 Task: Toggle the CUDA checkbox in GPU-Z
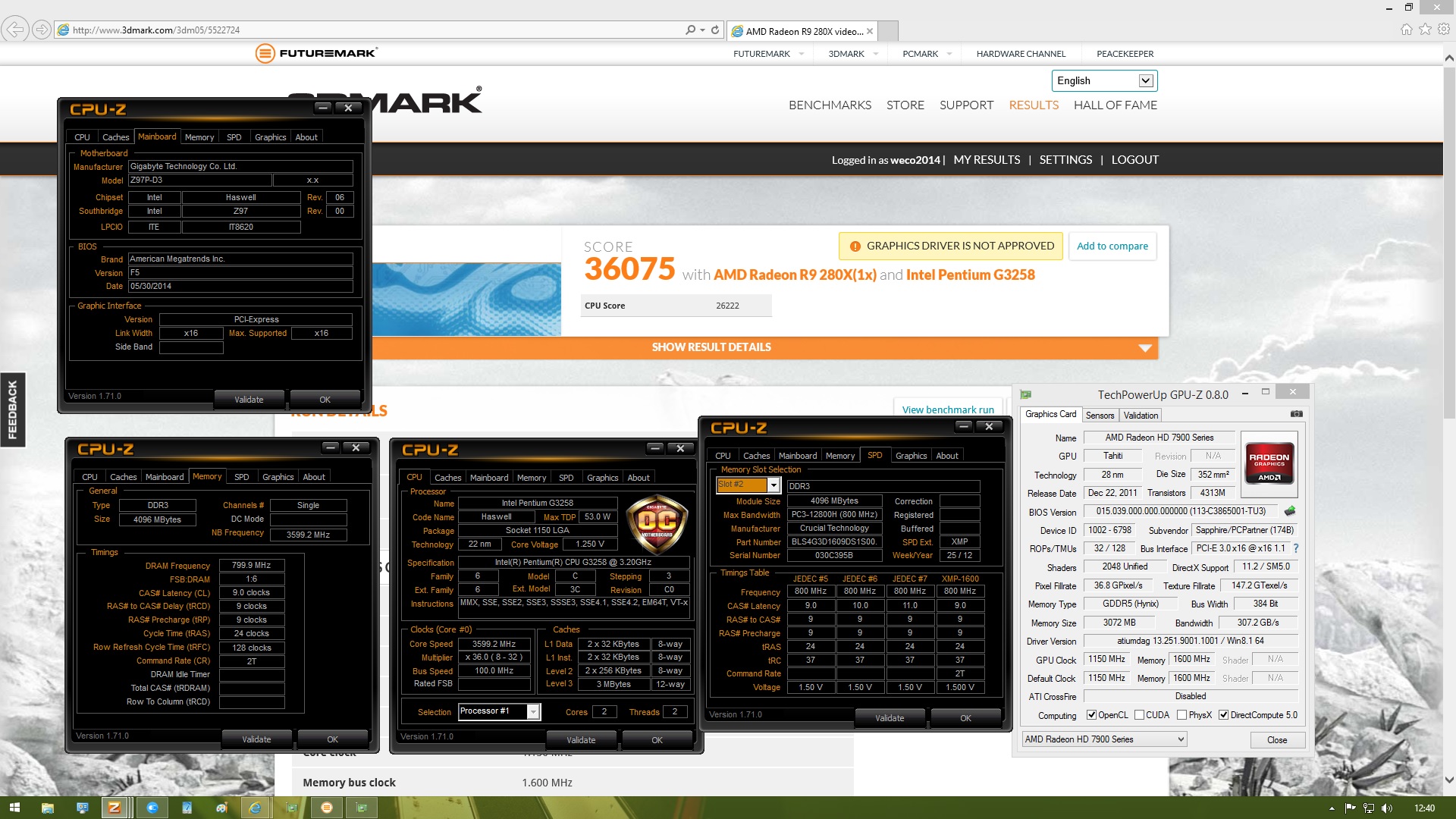click(1139, 715)
